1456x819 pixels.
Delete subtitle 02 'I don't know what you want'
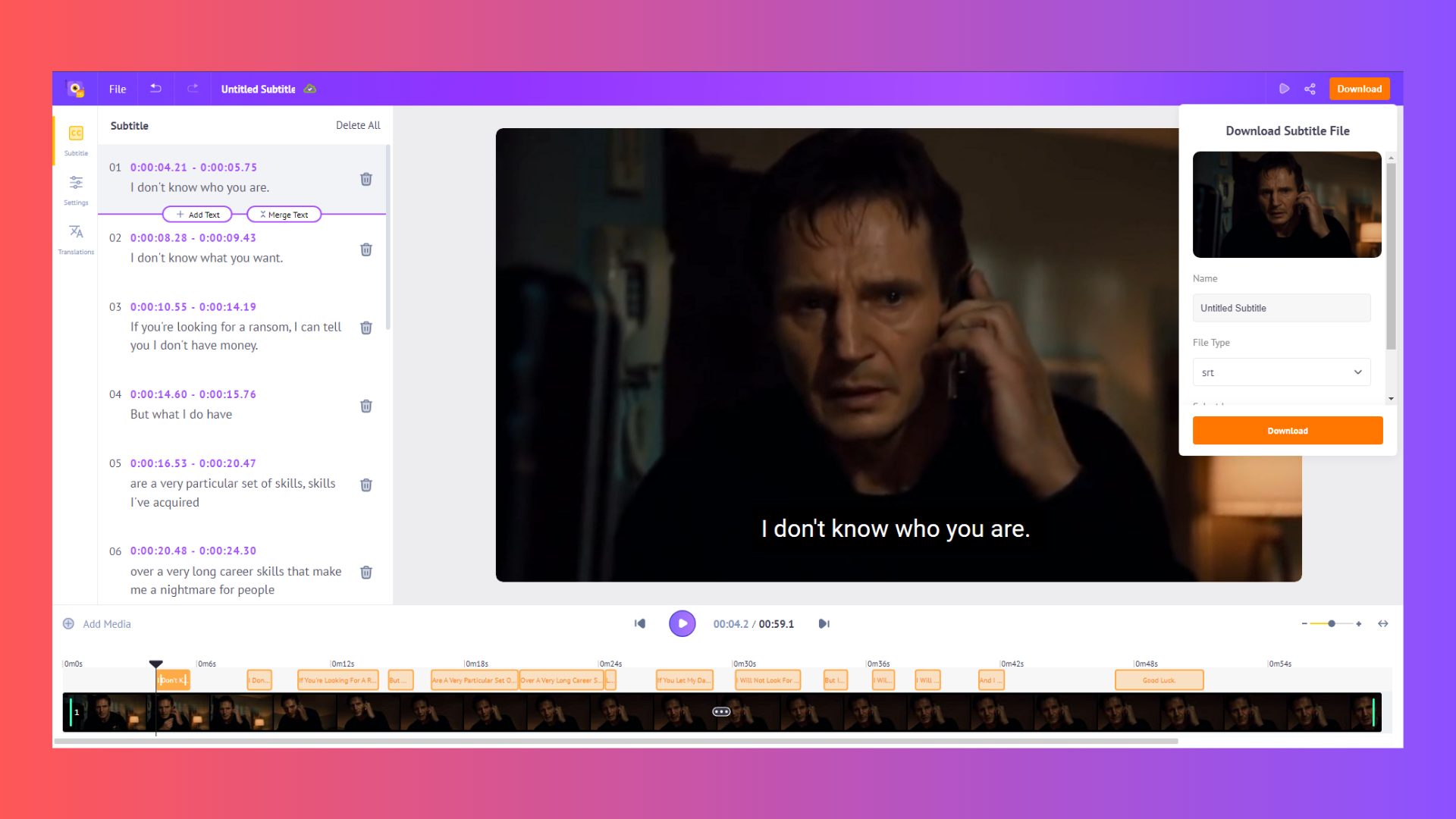point(366,249)
